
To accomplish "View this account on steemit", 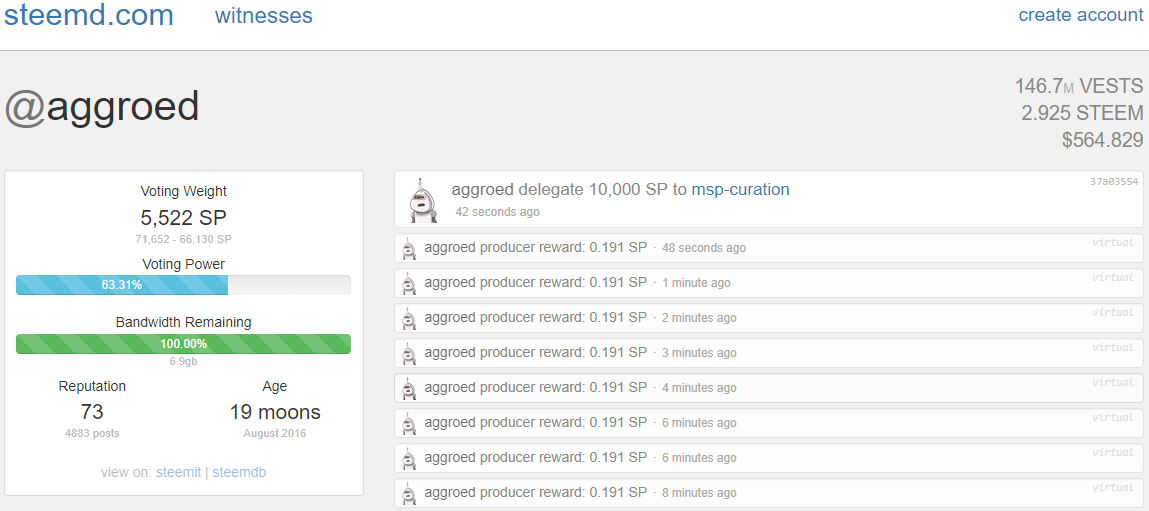I will click(x=178, y=473).
